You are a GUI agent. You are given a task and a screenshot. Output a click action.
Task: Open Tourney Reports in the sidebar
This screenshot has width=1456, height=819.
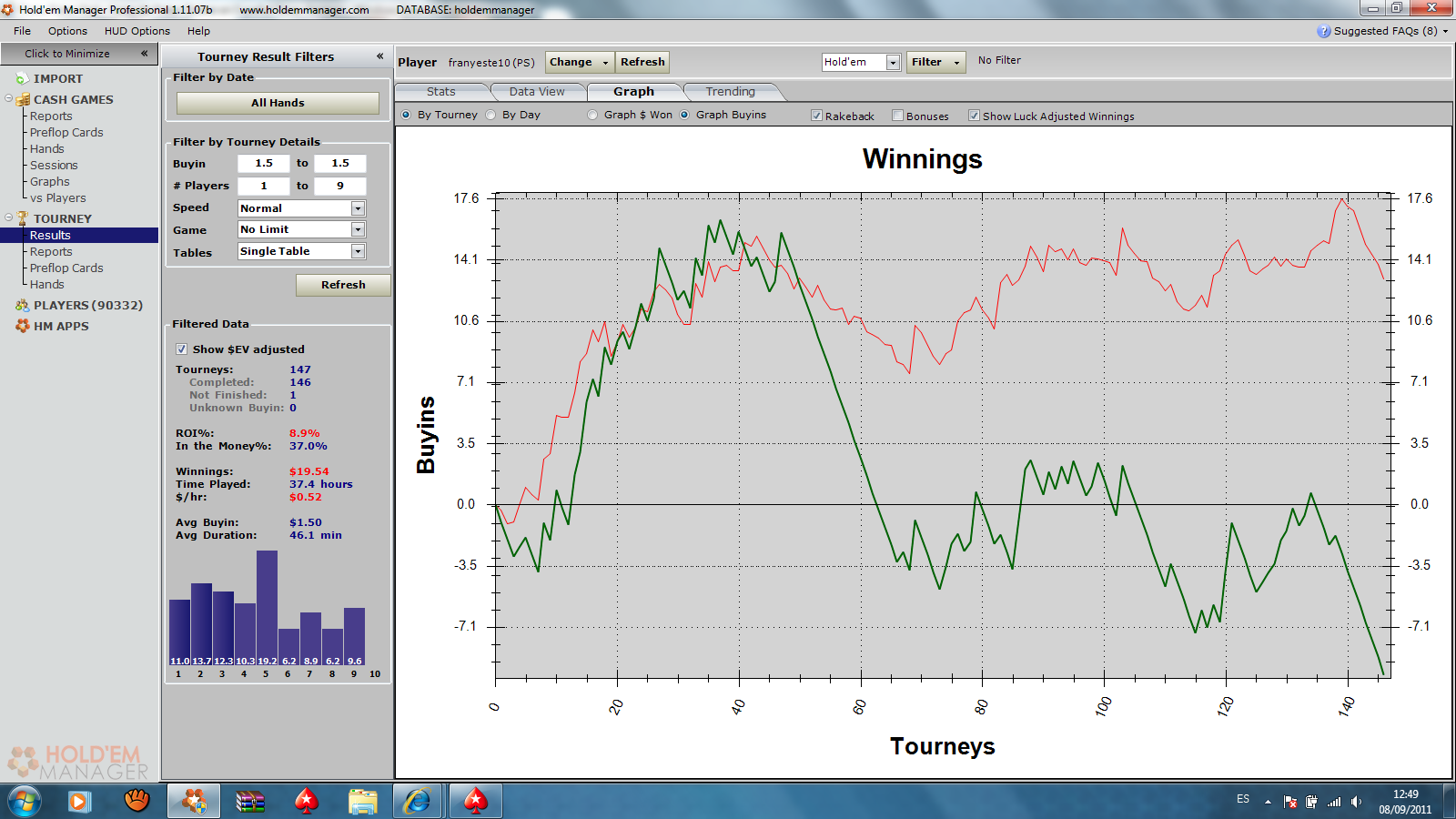click(51, 251)
